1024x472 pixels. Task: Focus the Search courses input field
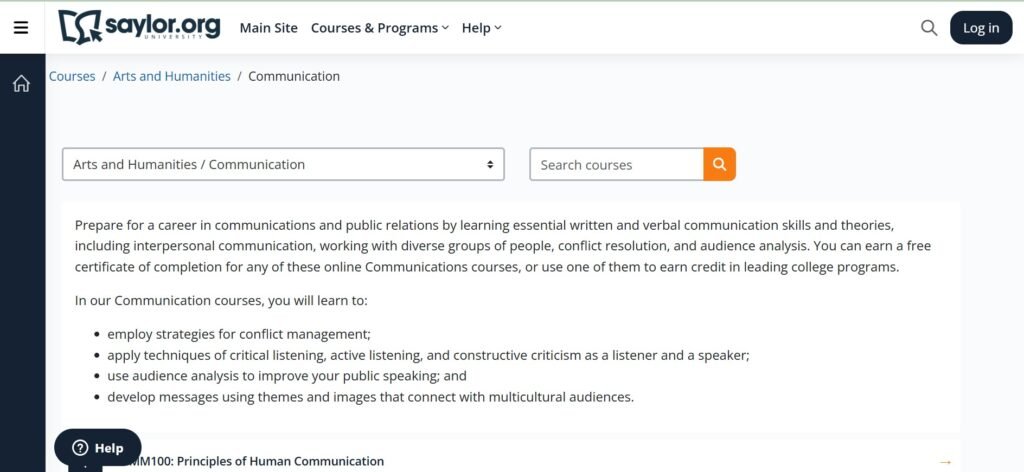coord(616,165)
